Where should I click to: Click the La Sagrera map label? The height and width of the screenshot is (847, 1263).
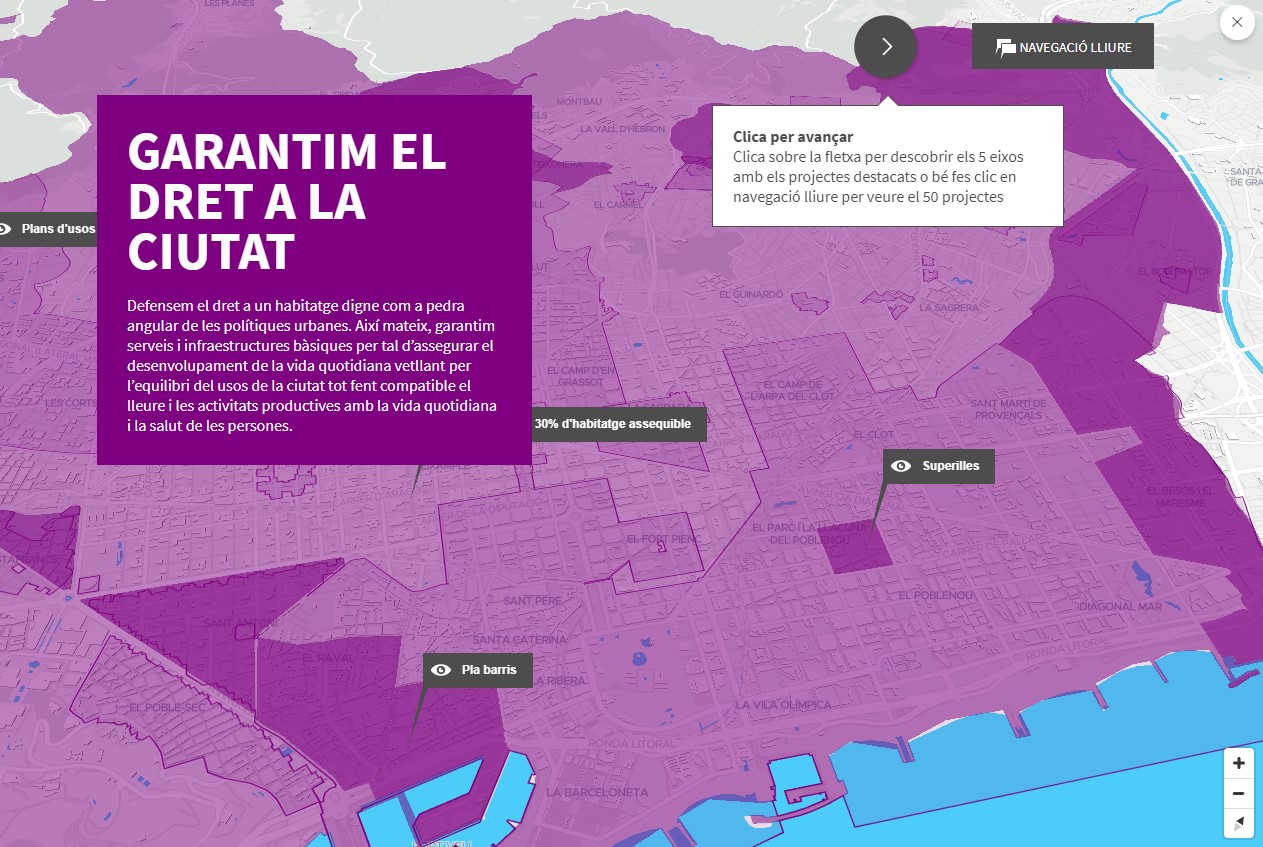[948, 308]
